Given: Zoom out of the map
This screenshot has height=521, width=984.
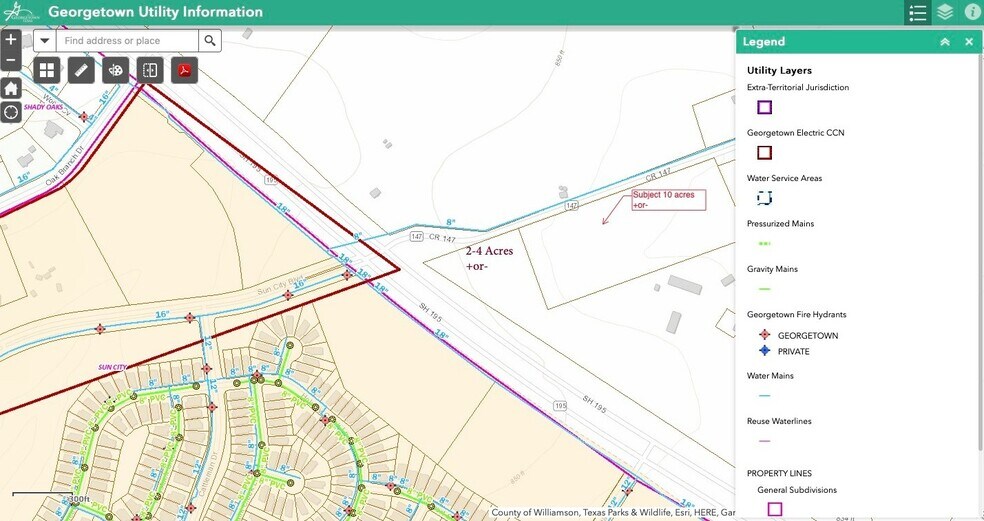Looking at the screenshot, I should [x=11, y=61].
